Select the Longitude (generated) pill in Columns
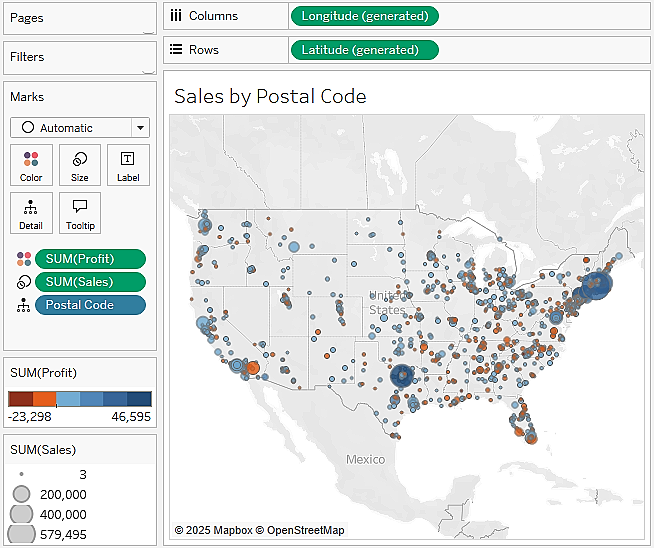Viewport: 654px width, 548px height. point(364,16)
